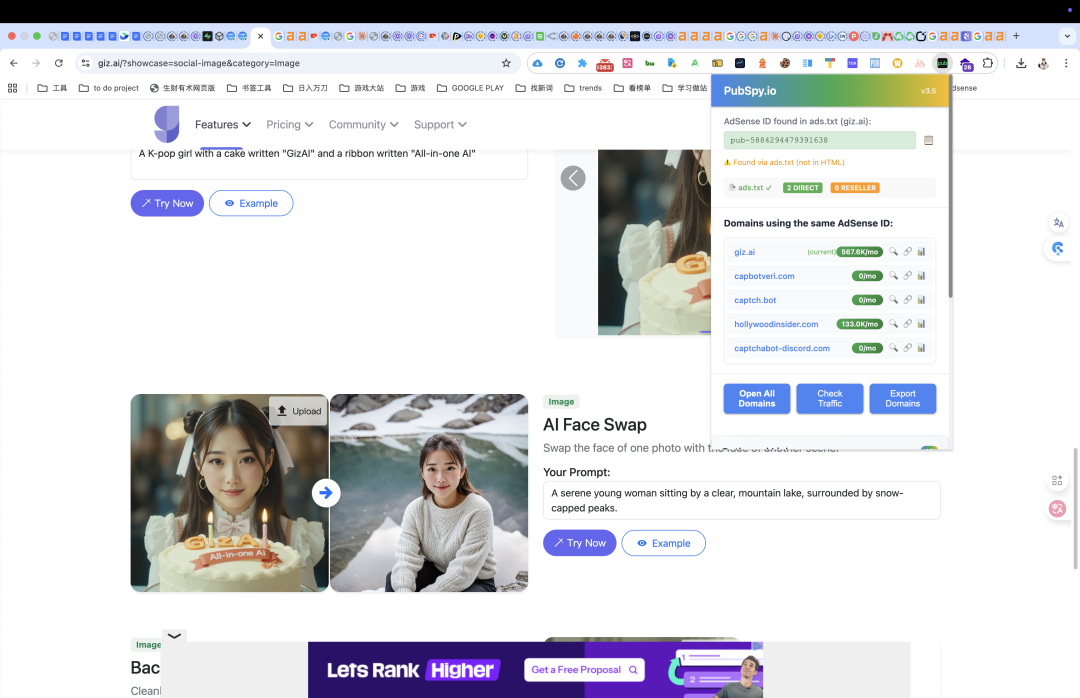The image size is (1080, 698).
Task: Open the 工具 bookmarks folder
Action: [52, 88]
